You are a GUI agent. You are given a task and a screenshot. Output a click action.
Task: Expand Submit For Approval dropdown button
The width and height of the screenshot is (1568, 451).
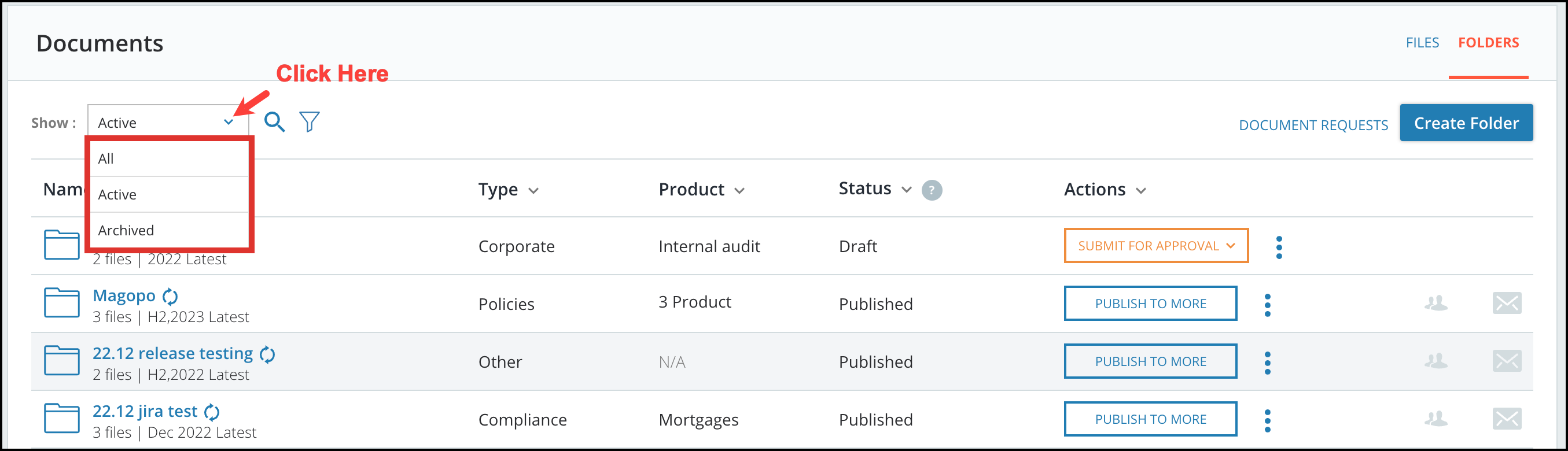(x=1156, y=245)
